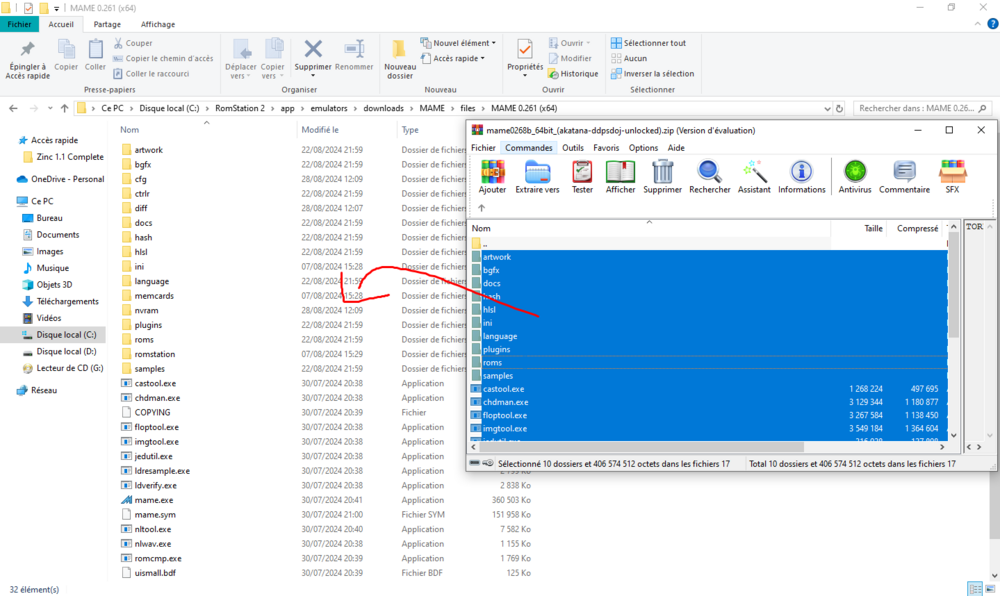The height and width of the screenshot is (596, 1000).
Task: Switch to the Affichage ribbon tab
Action: 158,24
